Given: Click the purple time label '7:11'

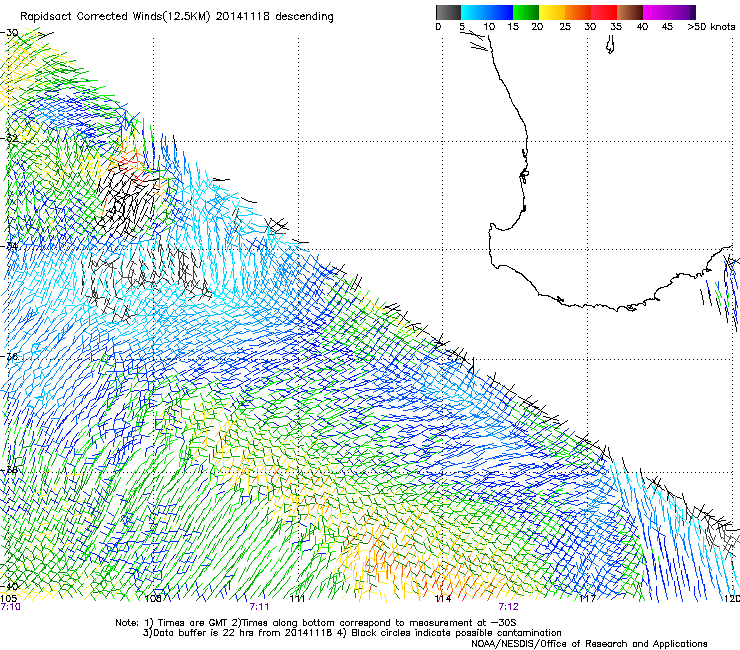Looking at the screenshot, I should click(x=259, y=607).
